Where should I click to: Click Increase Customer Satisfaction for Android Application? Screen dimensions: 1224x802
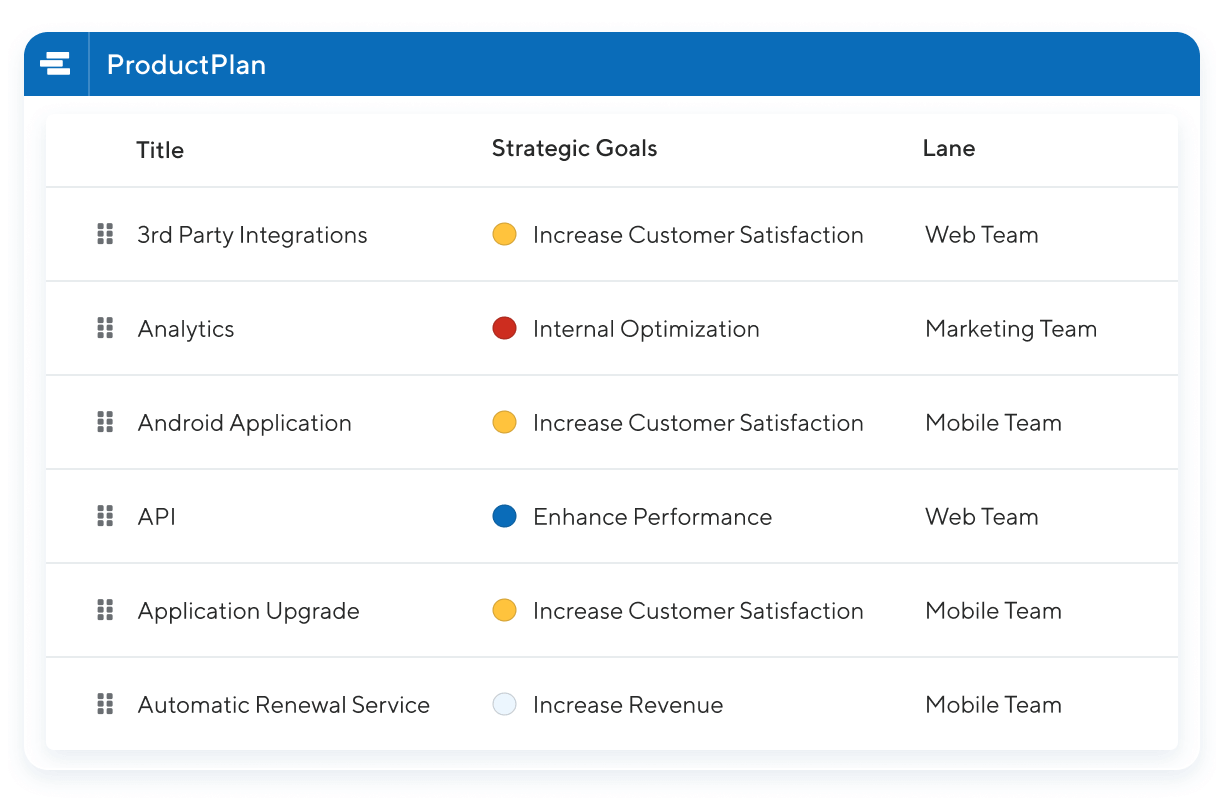(x=698, y=423)
